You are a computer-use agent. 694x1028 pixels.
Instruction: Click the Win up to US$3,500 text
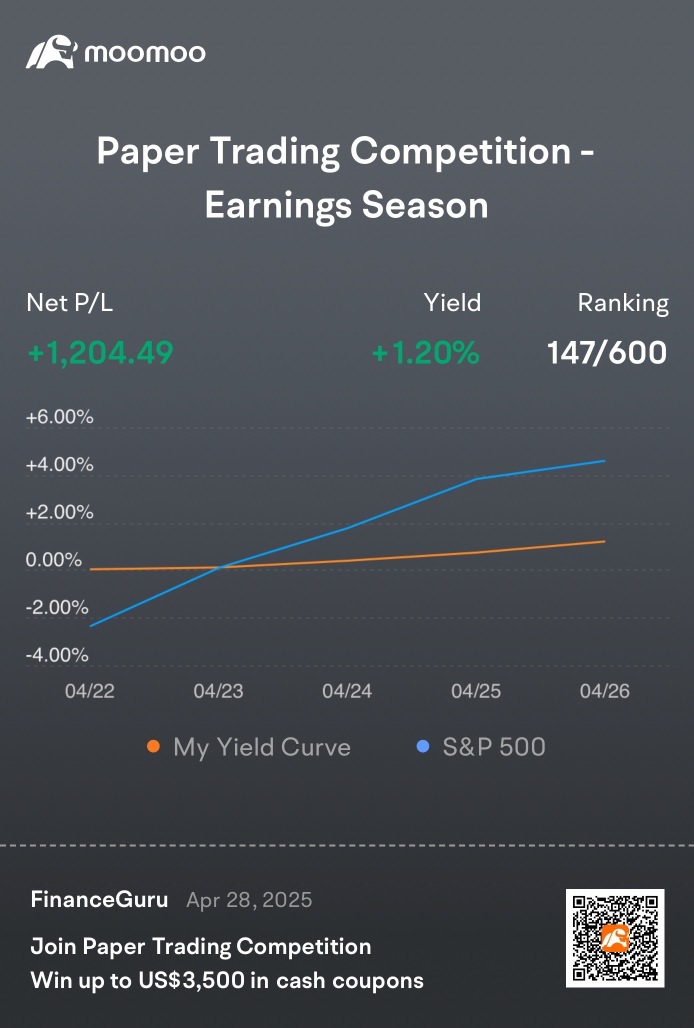[x=227, y=980]
